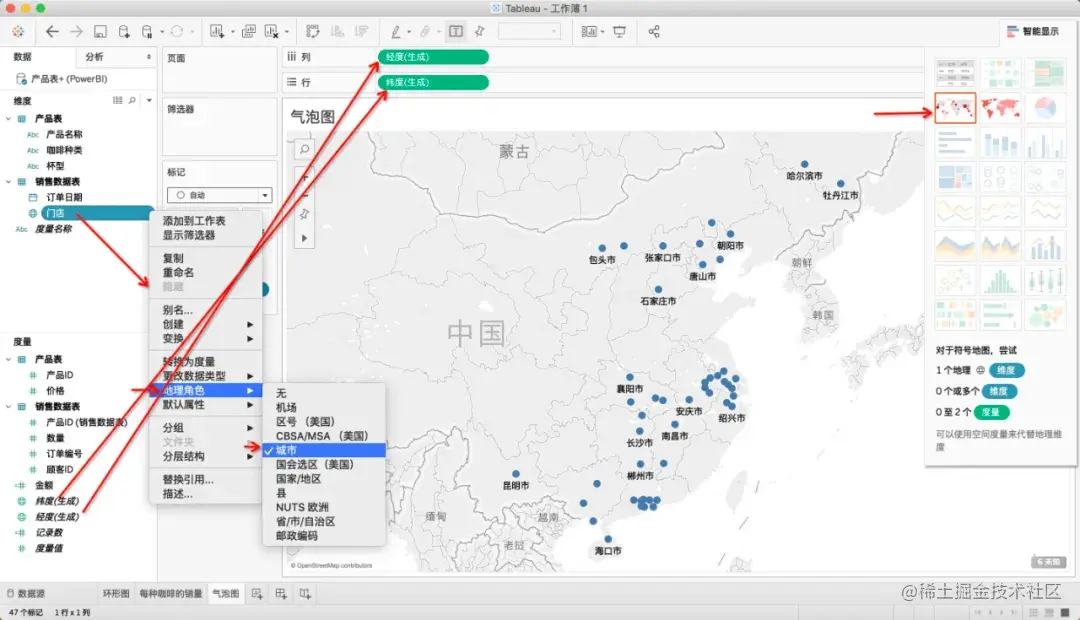Click the 经度(生成) pill on columns shelf
The width and height of the screenshot is (1080, 620).
[433, 57]
